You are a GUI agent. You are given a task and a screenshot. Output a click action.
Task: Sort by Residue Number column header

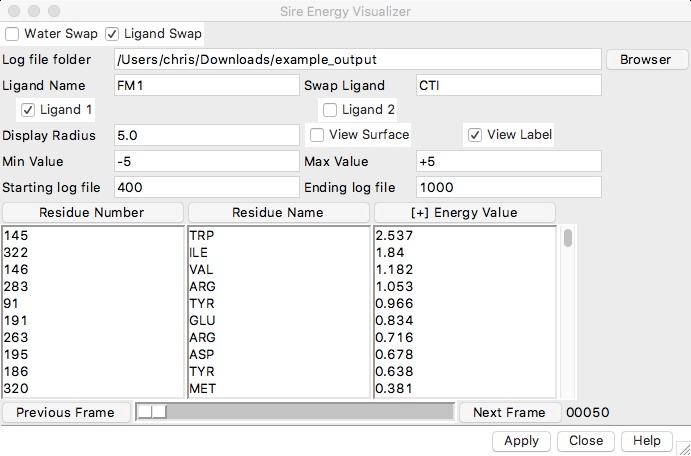(x=93, y=213)
